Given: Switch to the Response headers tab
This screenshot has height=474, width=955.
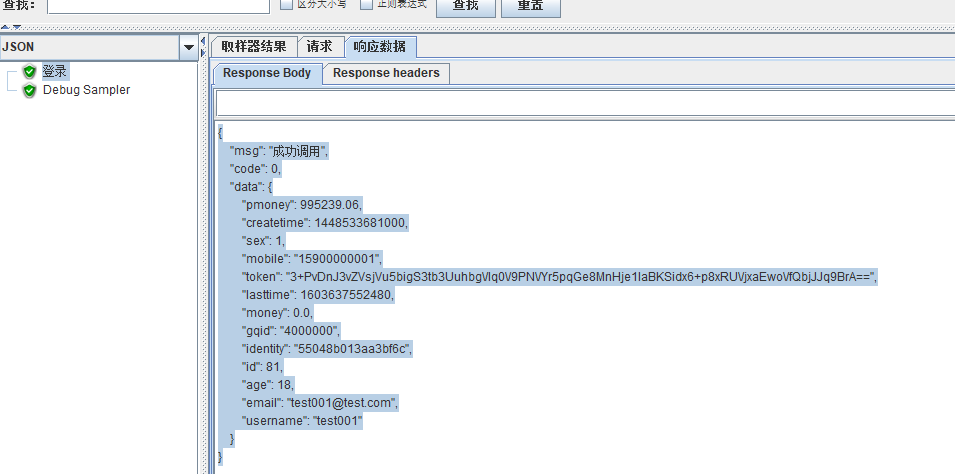Looking at the screenshot, I should (386, 73).
